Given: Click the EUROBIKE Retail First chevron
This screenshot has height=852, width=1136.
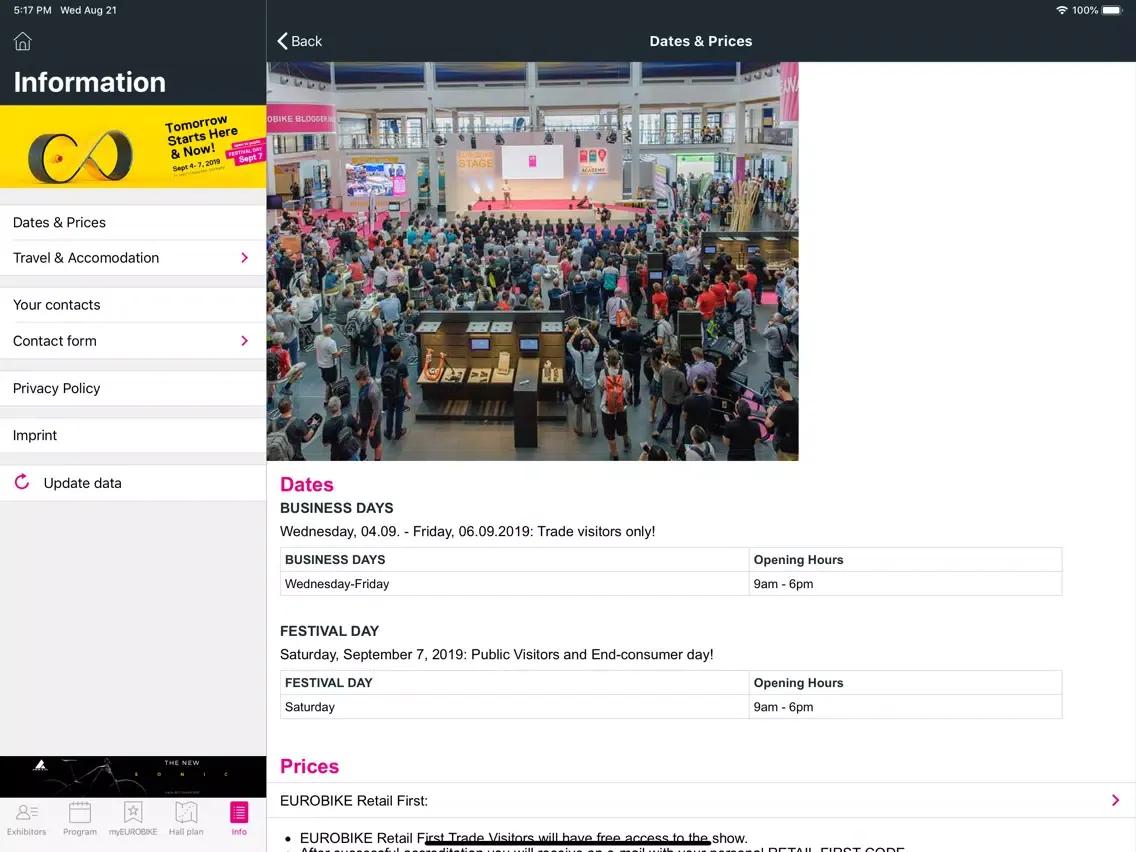Looking at the screenshot, I should point(1116,801).
